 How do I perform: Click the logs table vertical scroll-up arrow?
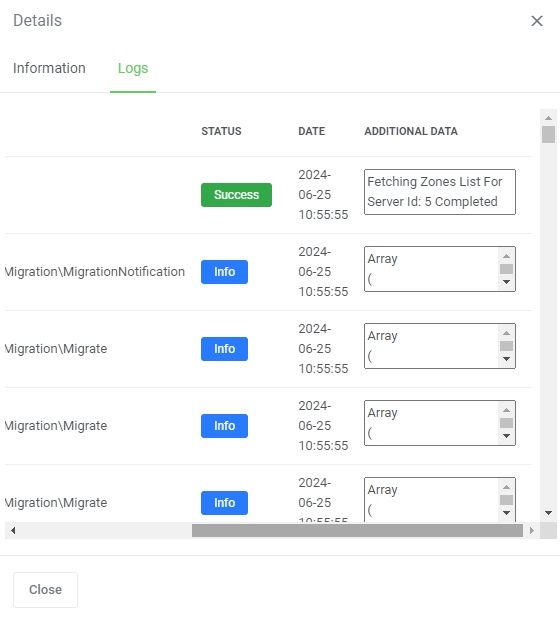tap(548, 118)
